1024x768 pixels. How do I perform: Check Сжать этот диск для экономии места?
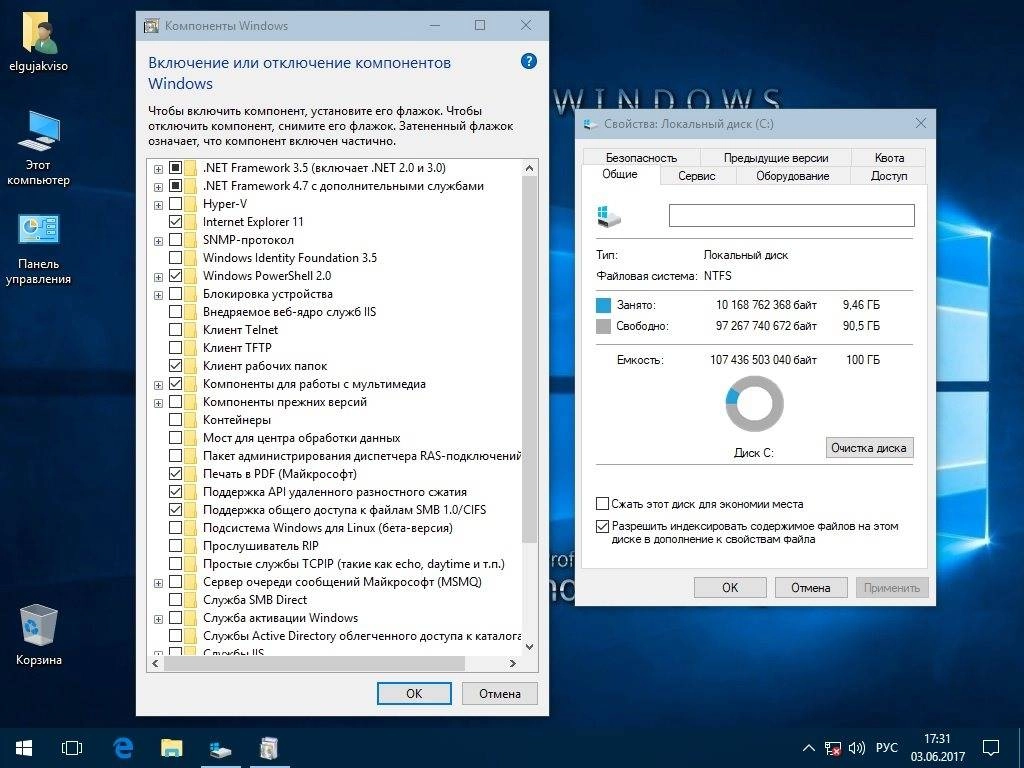tap(602, 504)
